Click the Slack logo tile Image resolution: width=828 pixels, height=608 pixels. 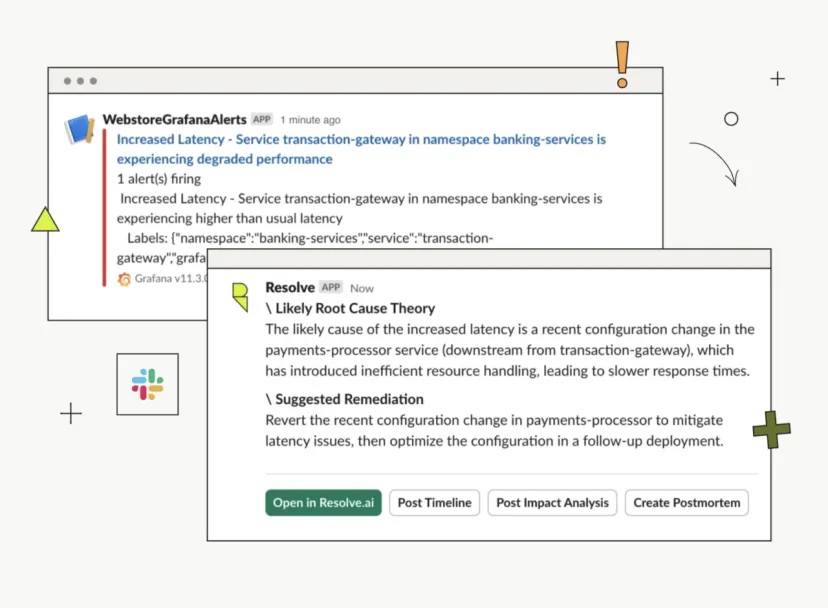click(x=147, y=384)
